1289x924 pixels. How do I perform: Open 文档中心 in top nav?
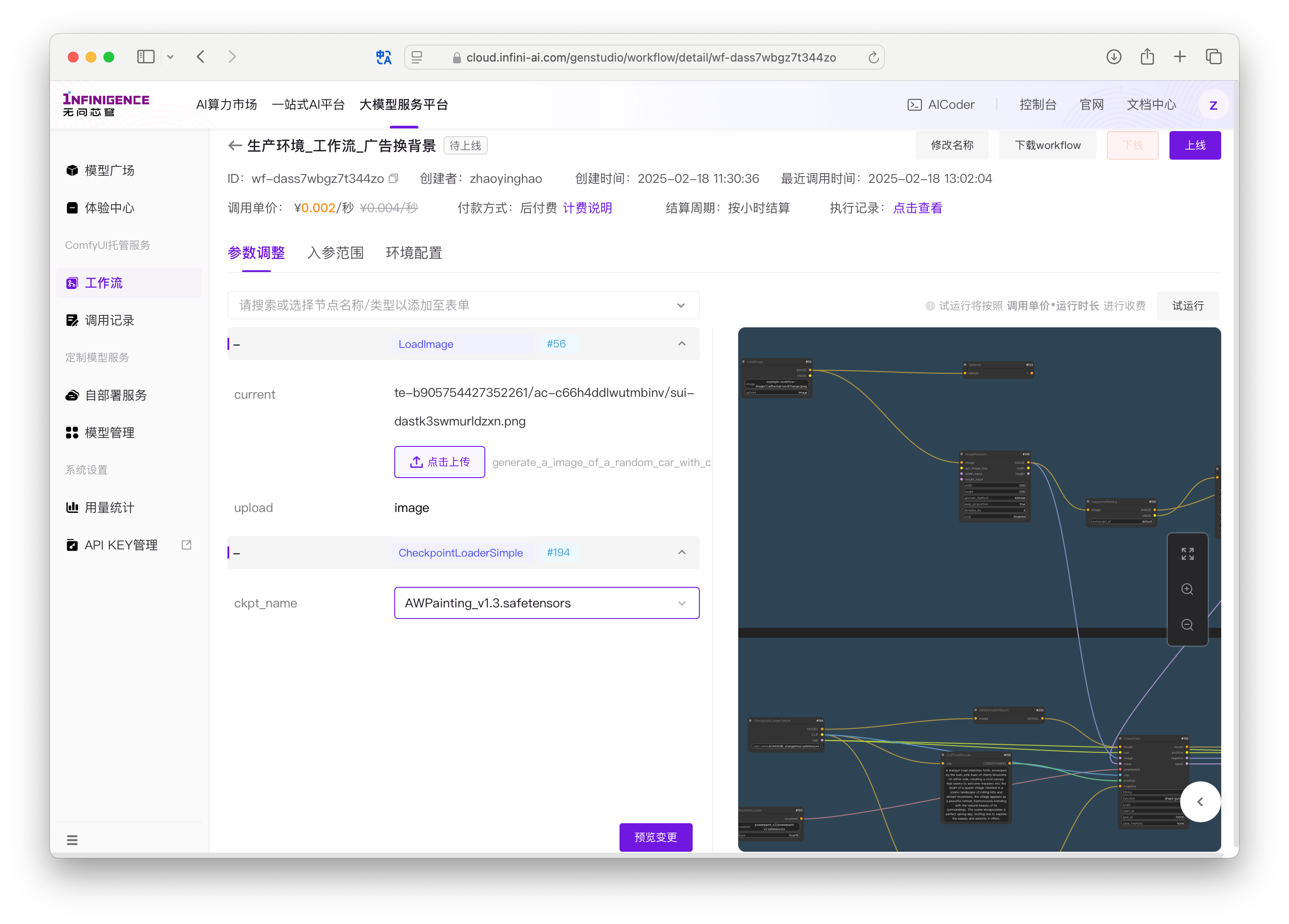tap(1151, 104)
